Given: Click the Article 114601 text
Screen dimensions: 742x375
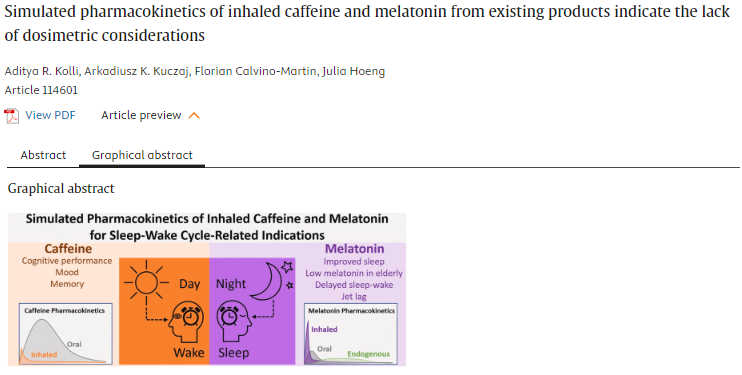Looking at the screenshot, I should coord(41,90).
